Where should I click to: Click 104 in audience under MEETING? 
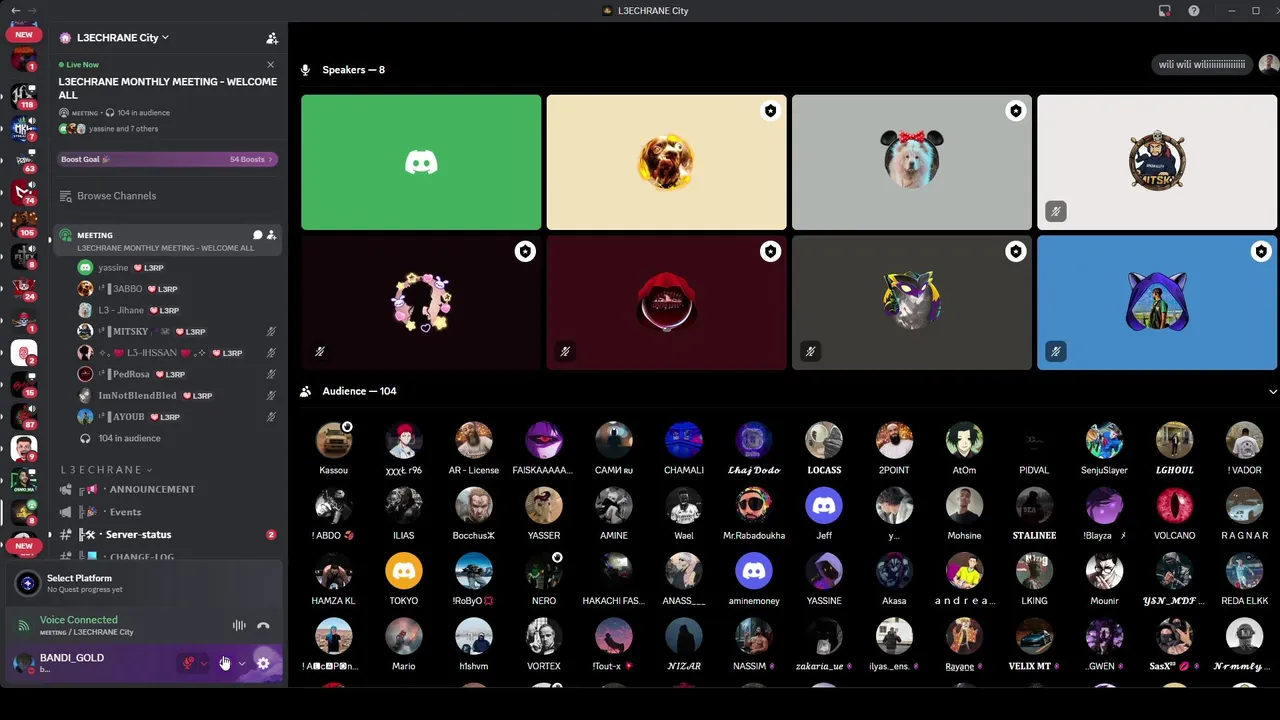pos(129,438)
